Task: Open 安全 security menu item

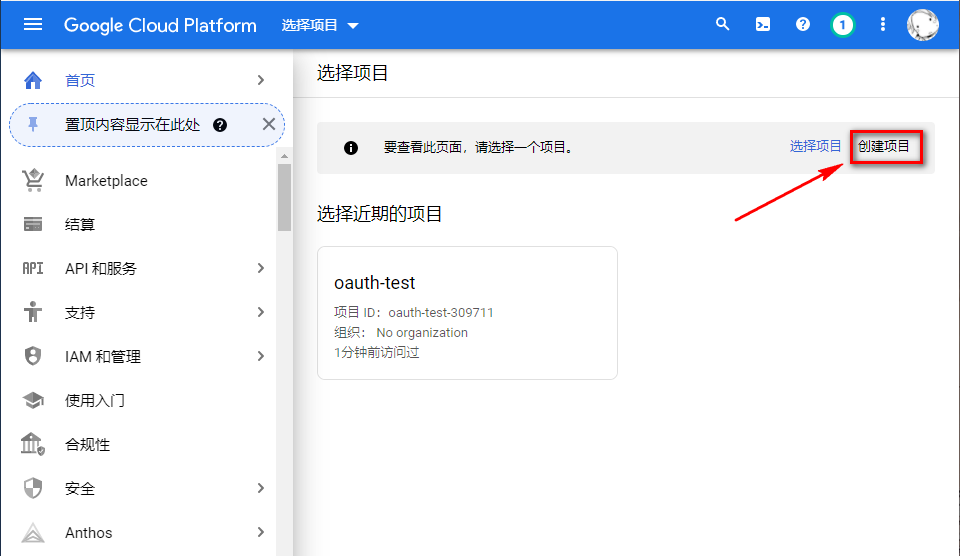Action: click(x=80, y=489)
